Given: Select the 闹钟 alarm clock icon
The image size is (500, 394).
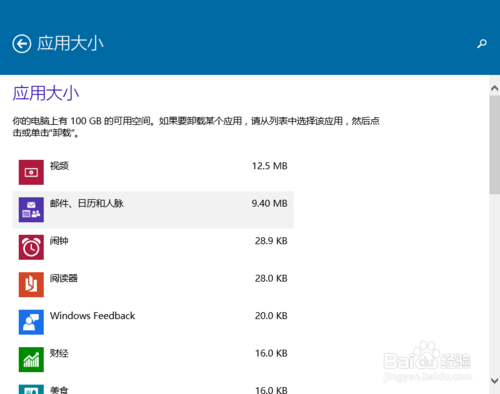Looking at the screenshot, I should [x=31, y=247].
